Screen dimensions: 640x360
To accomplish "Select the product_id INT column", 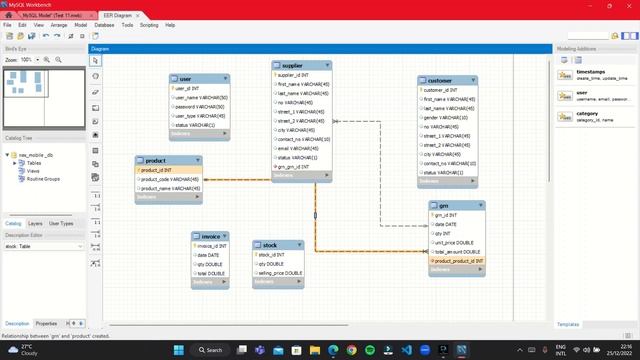I will tap(169, 170).
